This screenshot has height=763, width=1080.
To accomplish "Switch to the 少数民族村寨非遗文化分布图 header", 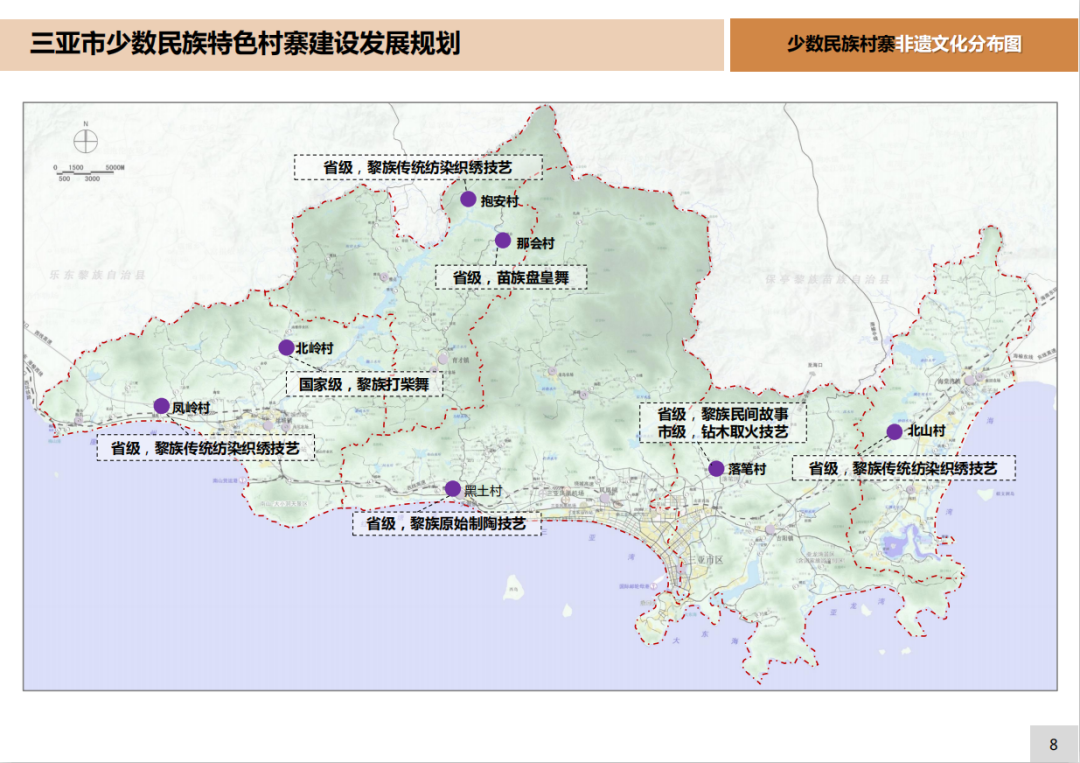I will (x=904, y=42).
